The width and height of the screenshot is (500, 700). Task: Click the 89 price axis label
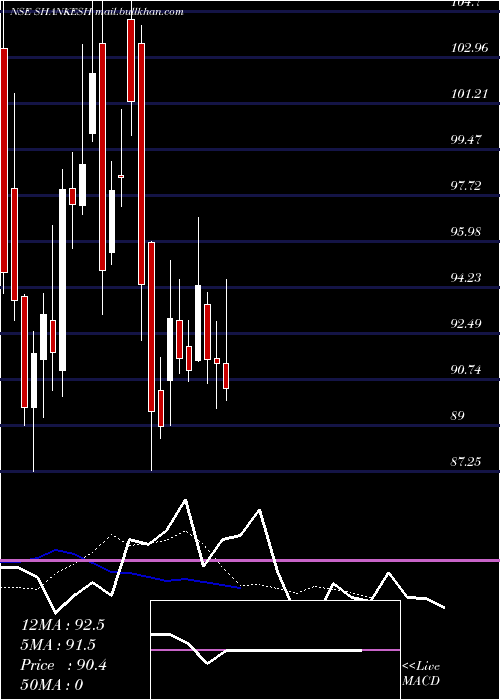tap(458, 416)
